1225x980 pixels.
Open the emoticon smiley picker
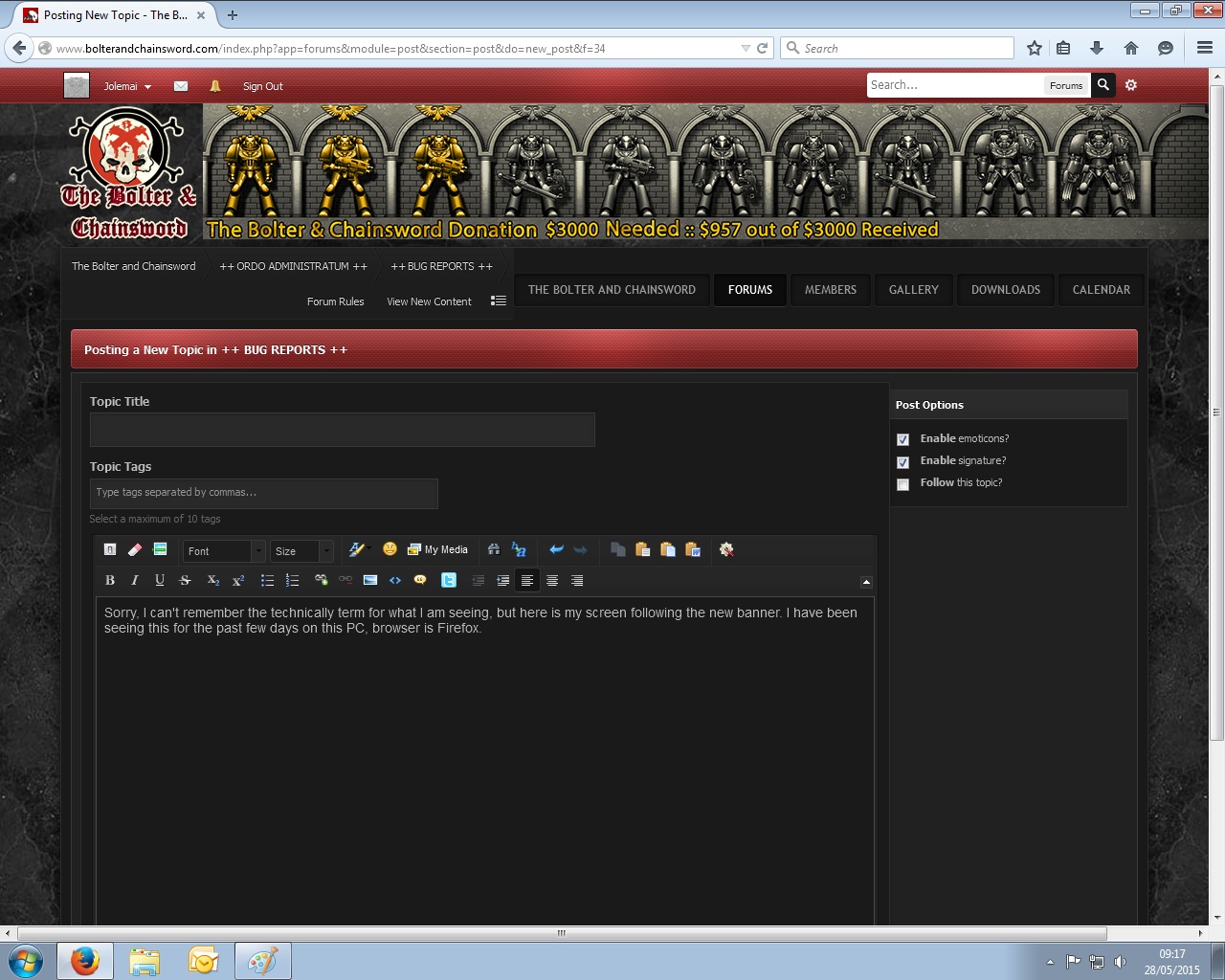click(390, 549)
